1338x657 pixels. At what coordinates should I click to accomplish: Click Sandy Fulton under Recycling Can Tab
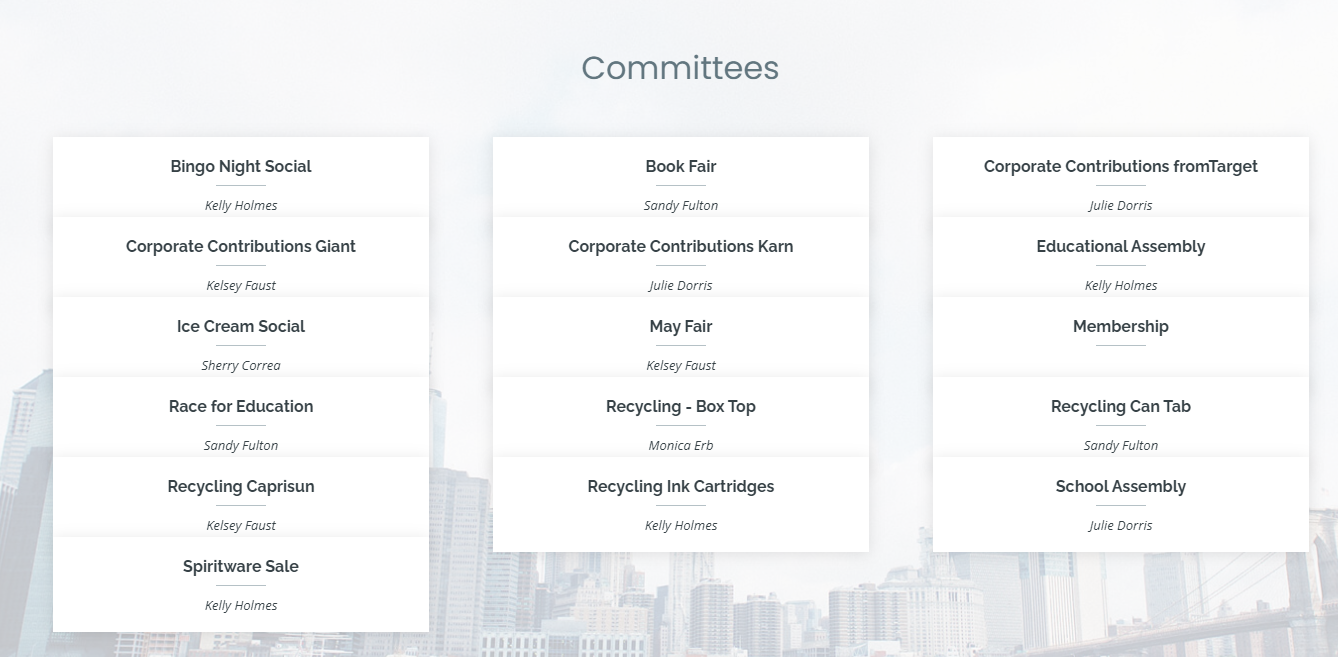pyautogui.click(x=1121, y=445)
